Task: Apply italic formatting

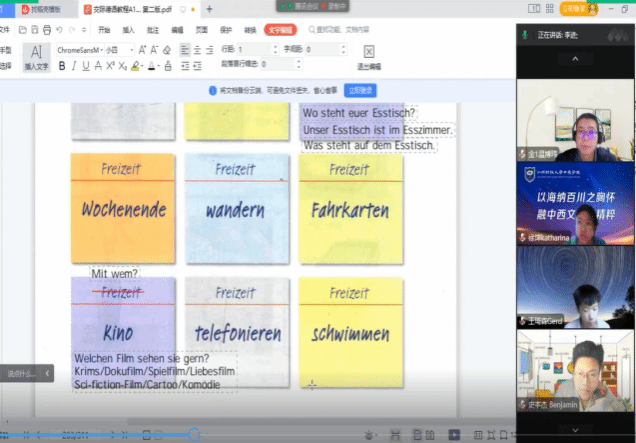Action: pos(74,67)
